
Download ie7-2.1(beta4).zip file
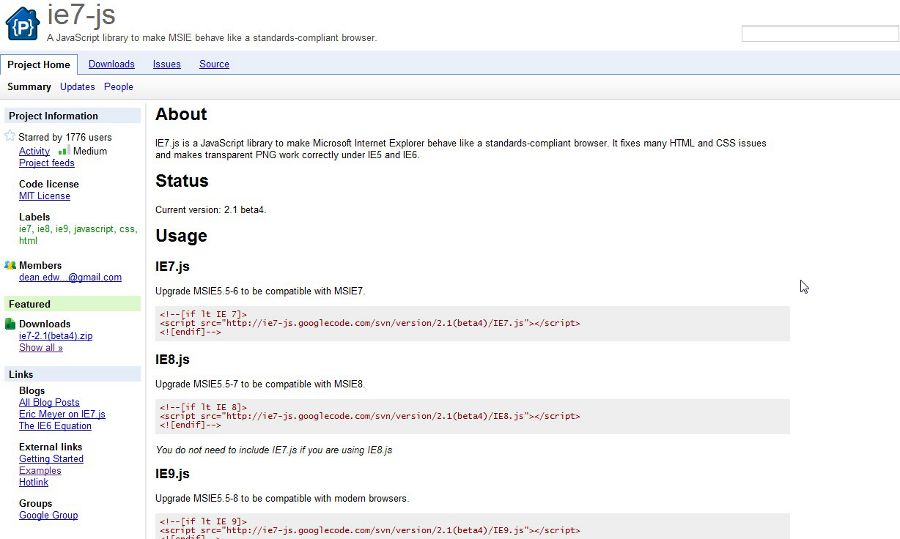coord(56,336)
